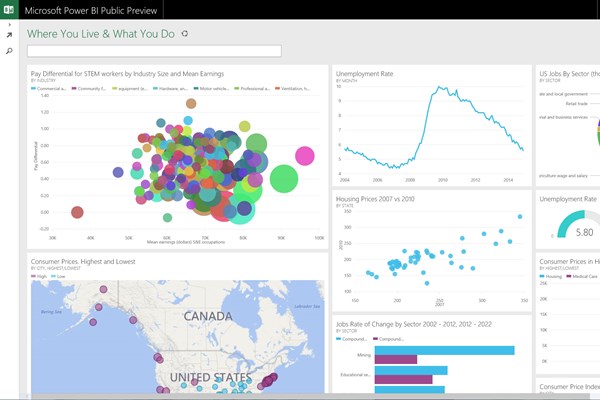The image size is (600, 400).
Task: Click the arrow share icon in sidebar
Action: pos(9,35)
